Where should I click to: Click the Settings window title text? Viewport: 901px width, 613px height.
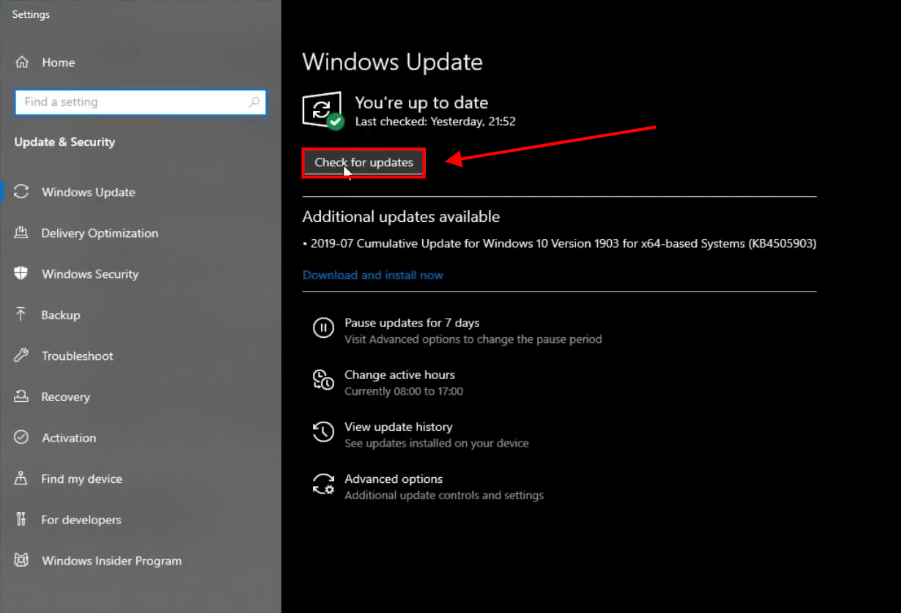(30, 14)
